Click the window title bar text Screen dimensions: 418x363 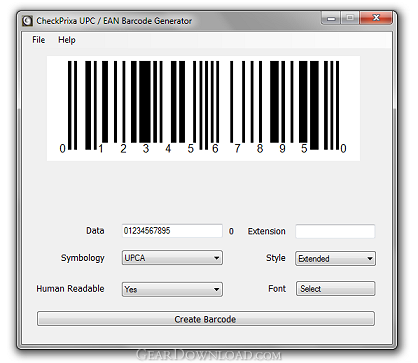click(x=114, y=21)
